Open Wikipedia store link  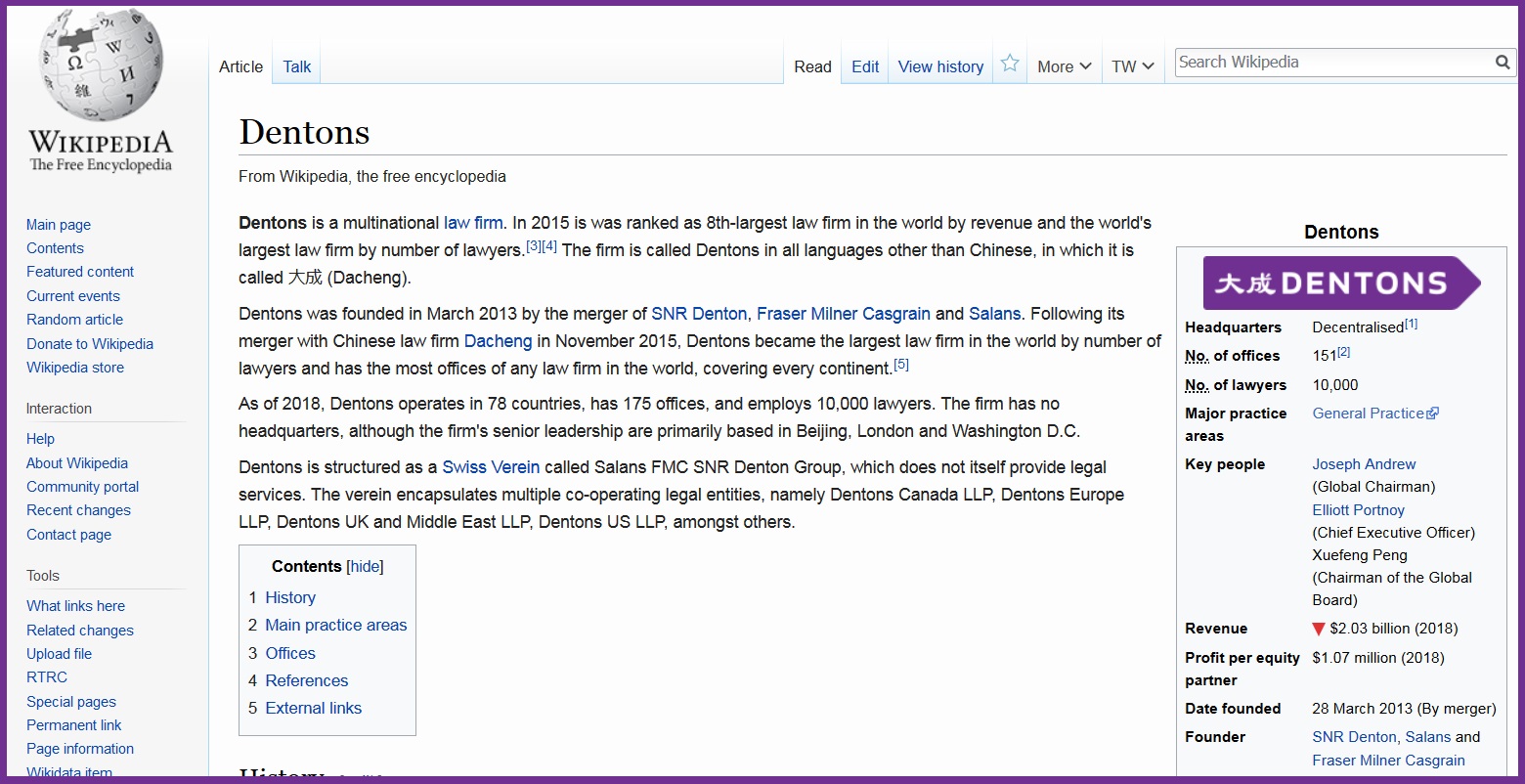click(75, 368)
